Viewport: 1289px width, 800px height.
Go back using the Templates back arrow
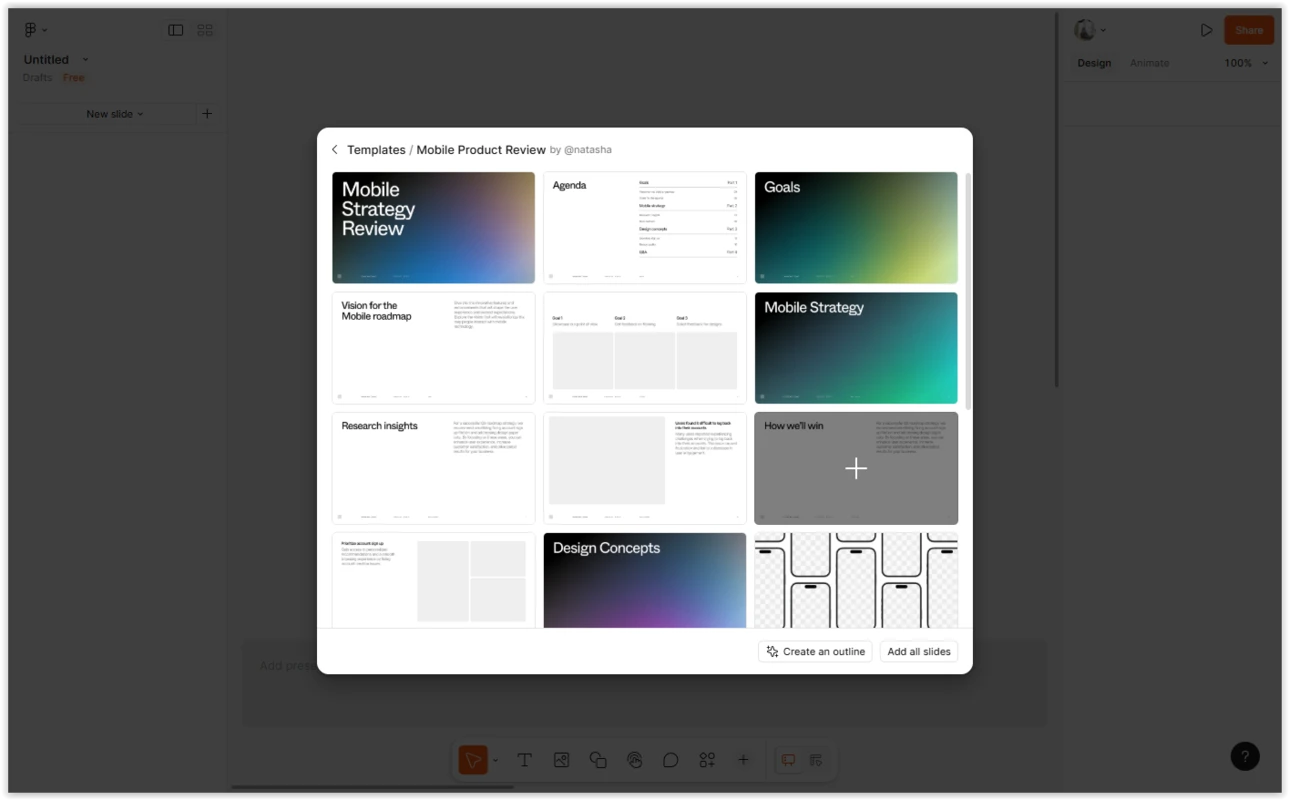pos(335,150)
